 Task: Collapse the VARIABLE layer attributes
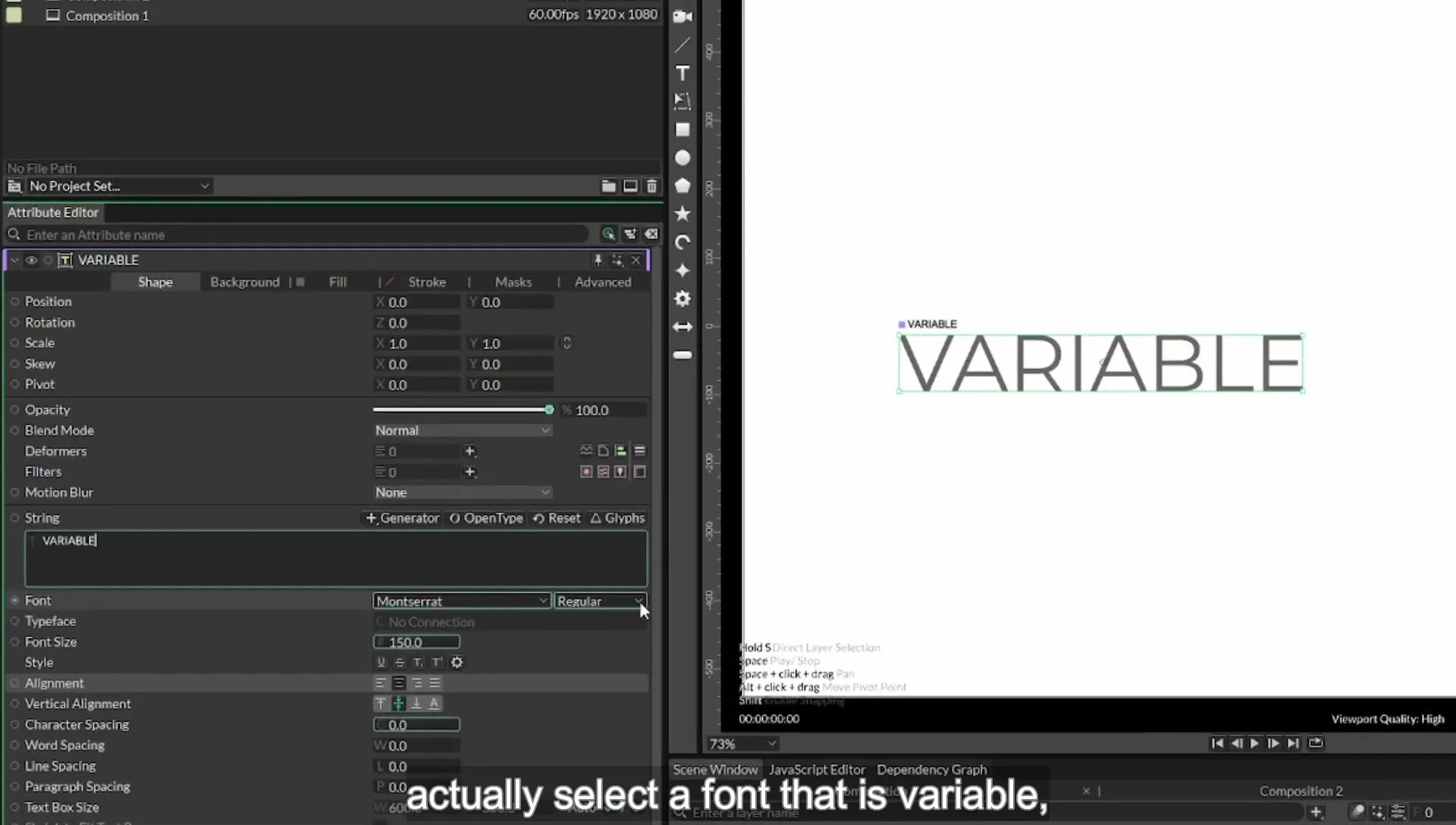coord(14,260)
